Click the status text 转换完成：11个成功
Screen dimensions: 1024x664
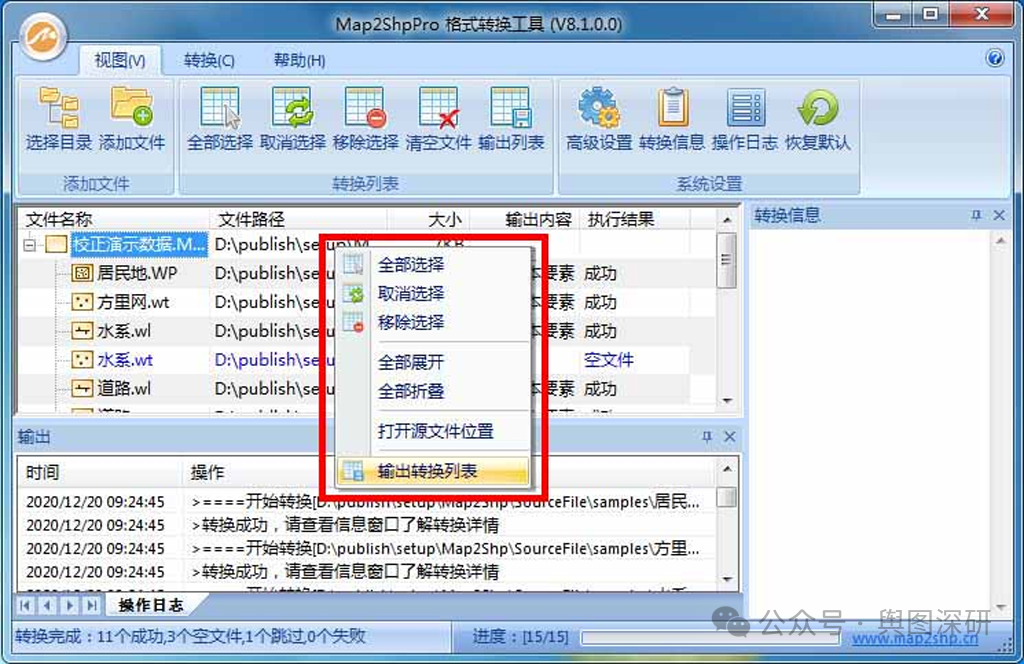(x=191, y=636)
